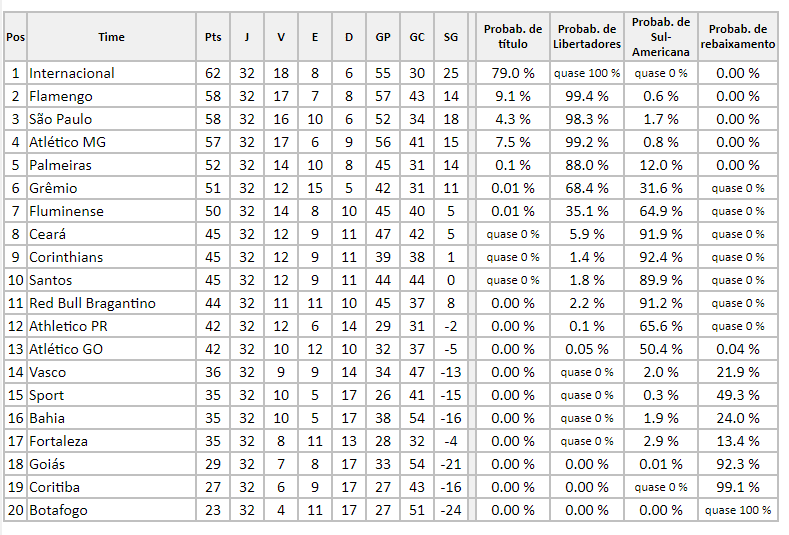Click the Probab. de Libertadores header
789x535 pixels.
click(x=587, y=37)
